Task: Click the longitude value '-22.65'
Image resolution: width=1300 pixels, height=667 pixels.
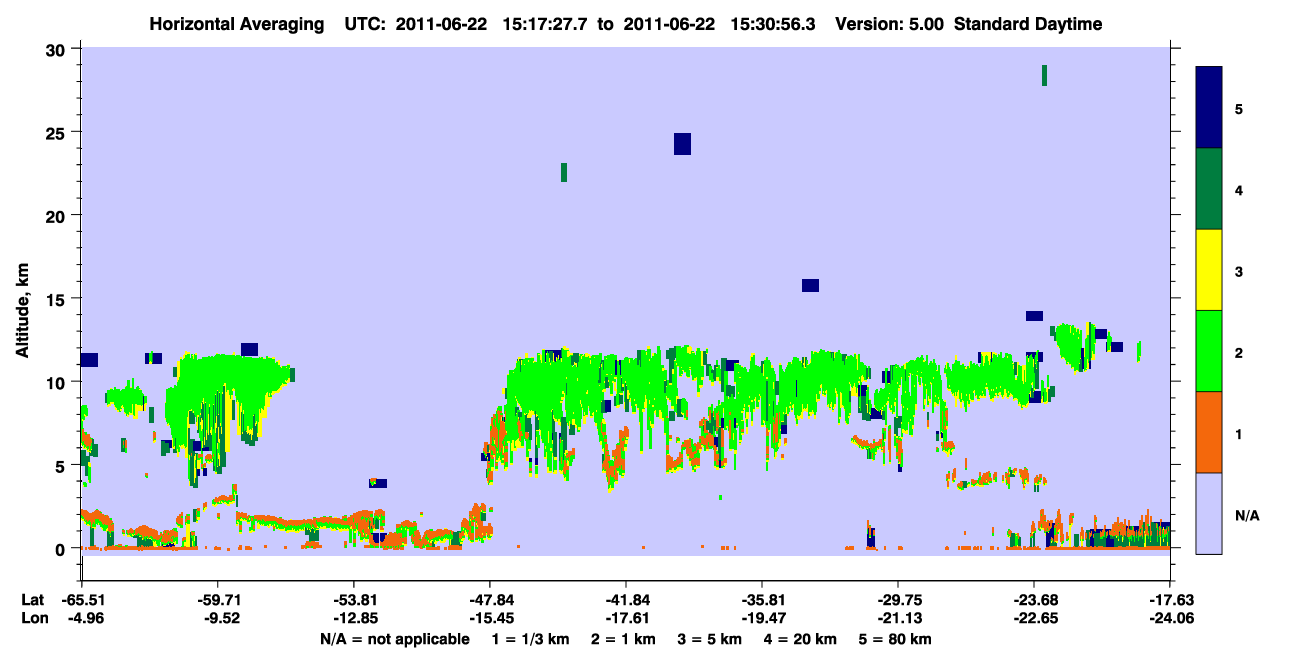Action: [x=1034, y=618]
